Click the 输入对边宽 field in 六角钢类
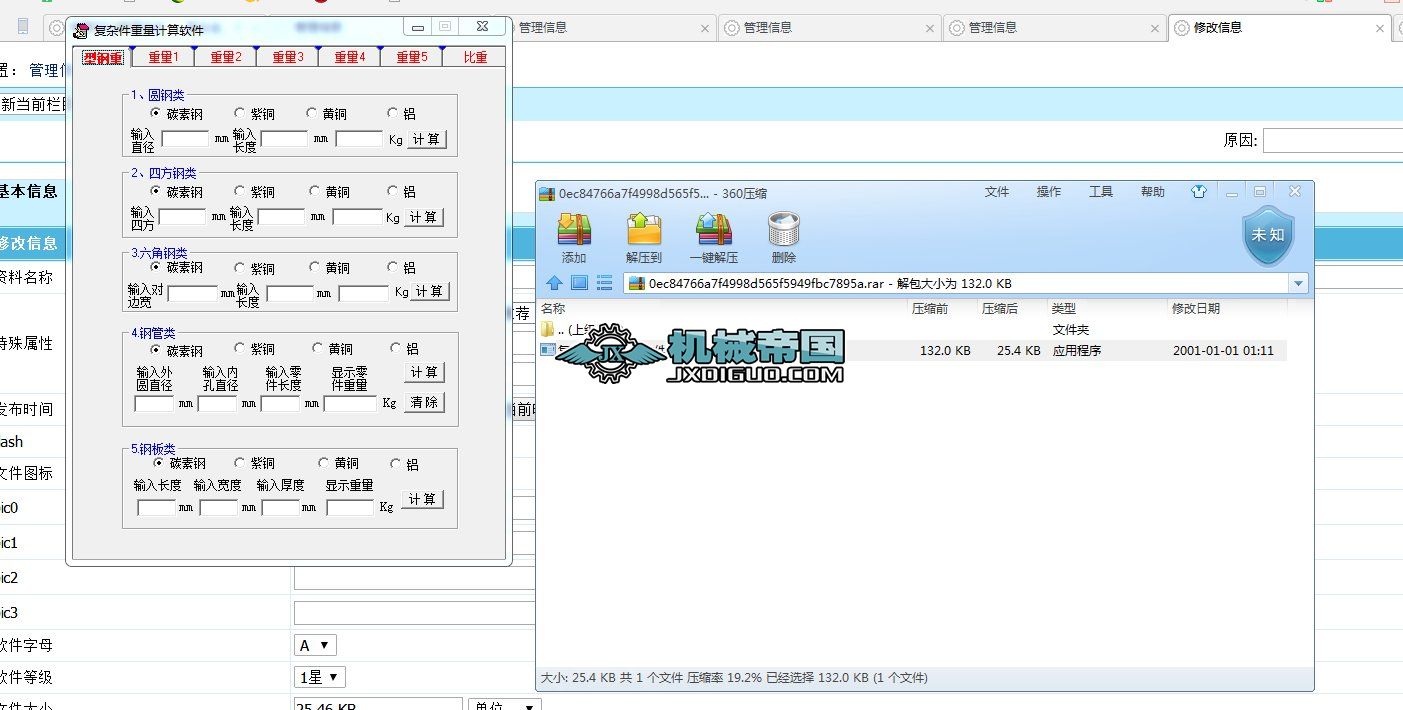 click(x=192, y=293)
